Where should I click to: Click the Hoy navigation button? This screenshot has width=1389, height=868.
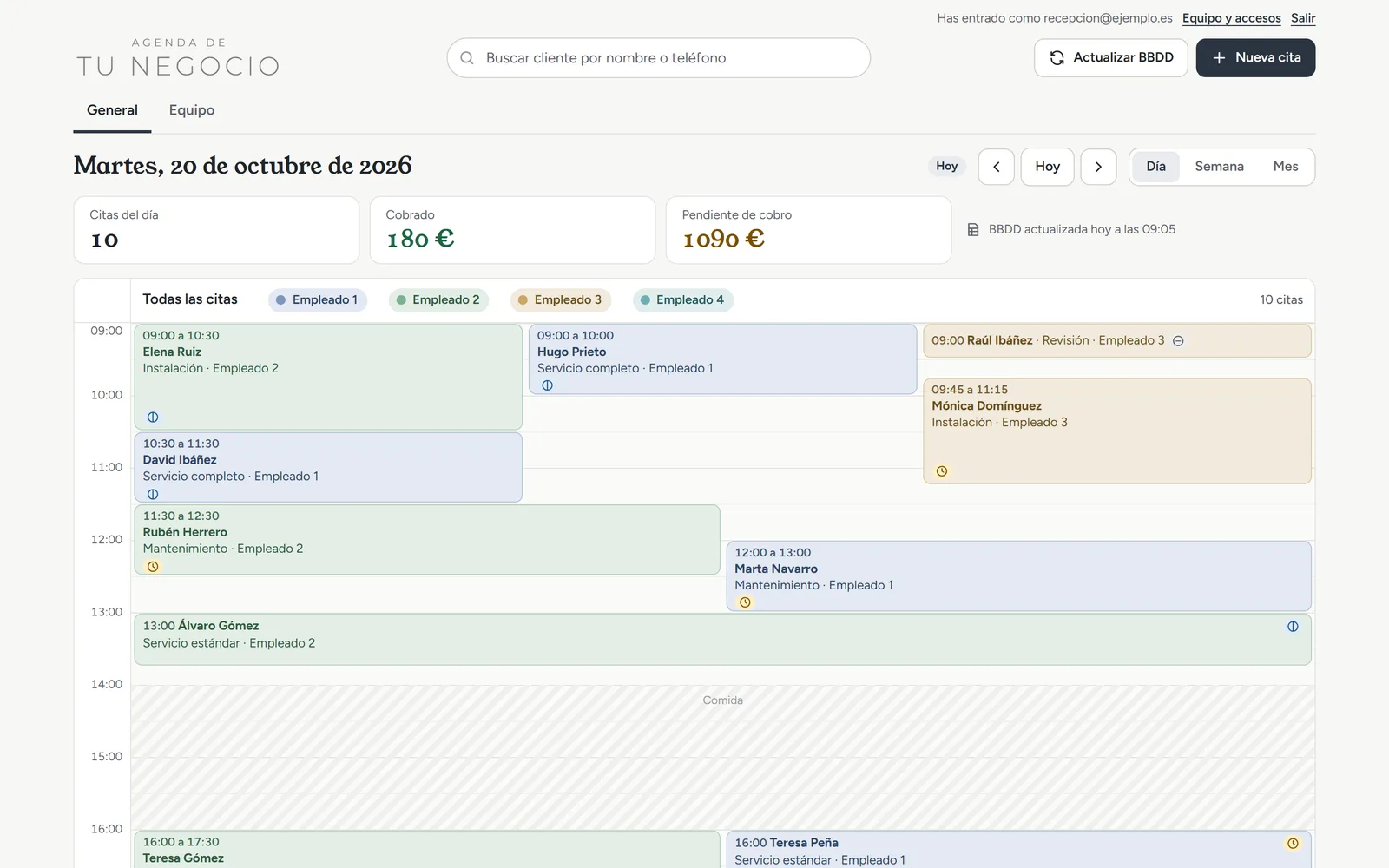[1047, 167]
